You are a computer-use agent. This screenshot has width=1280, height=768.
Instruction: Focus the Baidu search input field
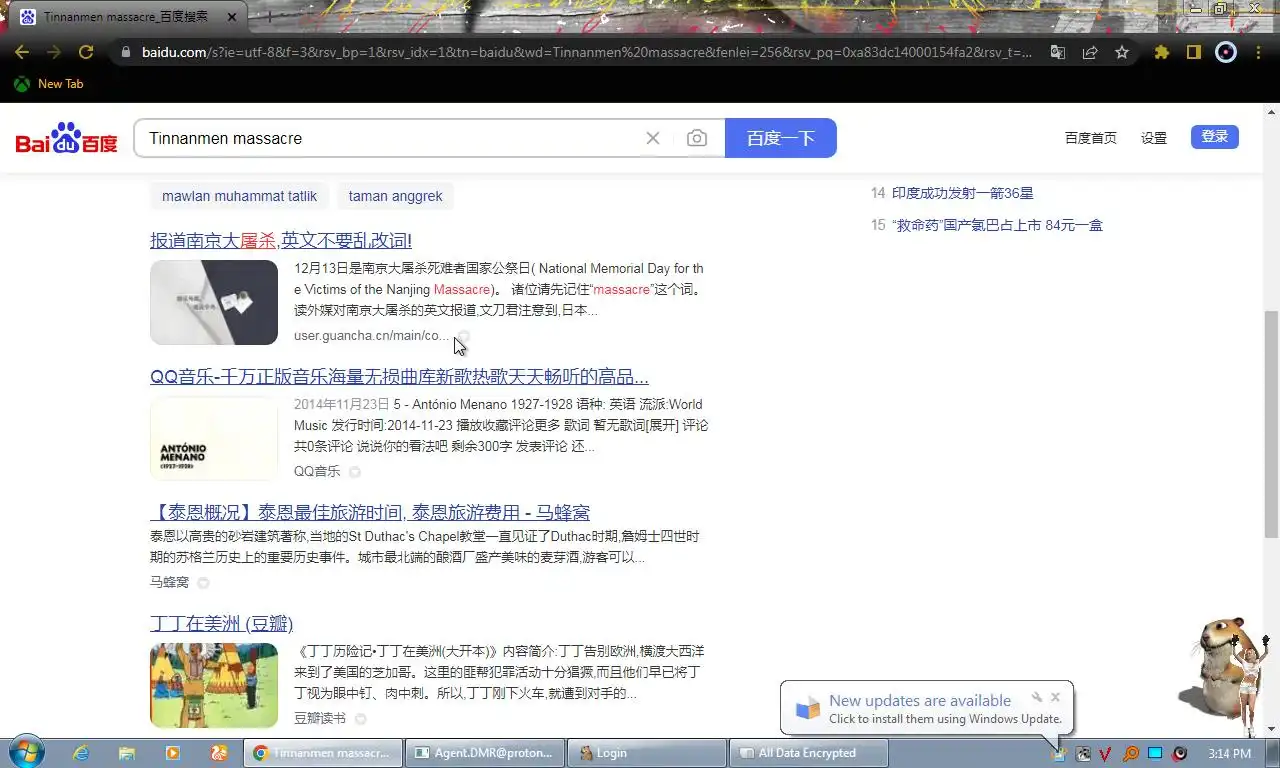[390, 138]
